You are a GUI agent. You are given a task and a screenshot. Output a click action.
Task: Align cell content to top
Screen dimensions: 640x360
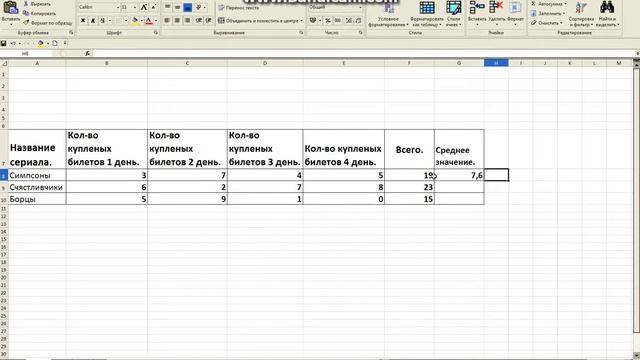click(x=167, y=7)
